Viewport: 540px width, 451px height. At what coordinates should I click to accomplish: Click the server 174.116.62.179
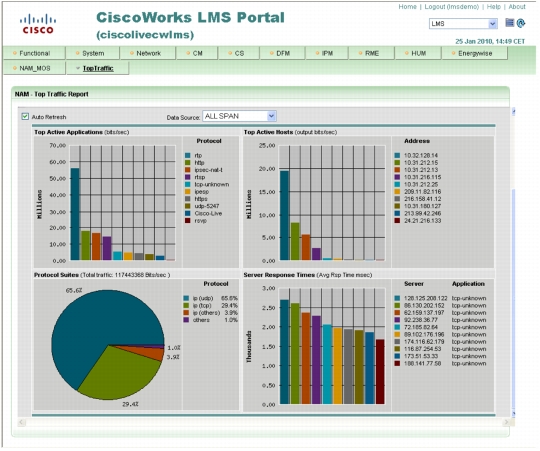pyautogui.click(x=424, y=342)
